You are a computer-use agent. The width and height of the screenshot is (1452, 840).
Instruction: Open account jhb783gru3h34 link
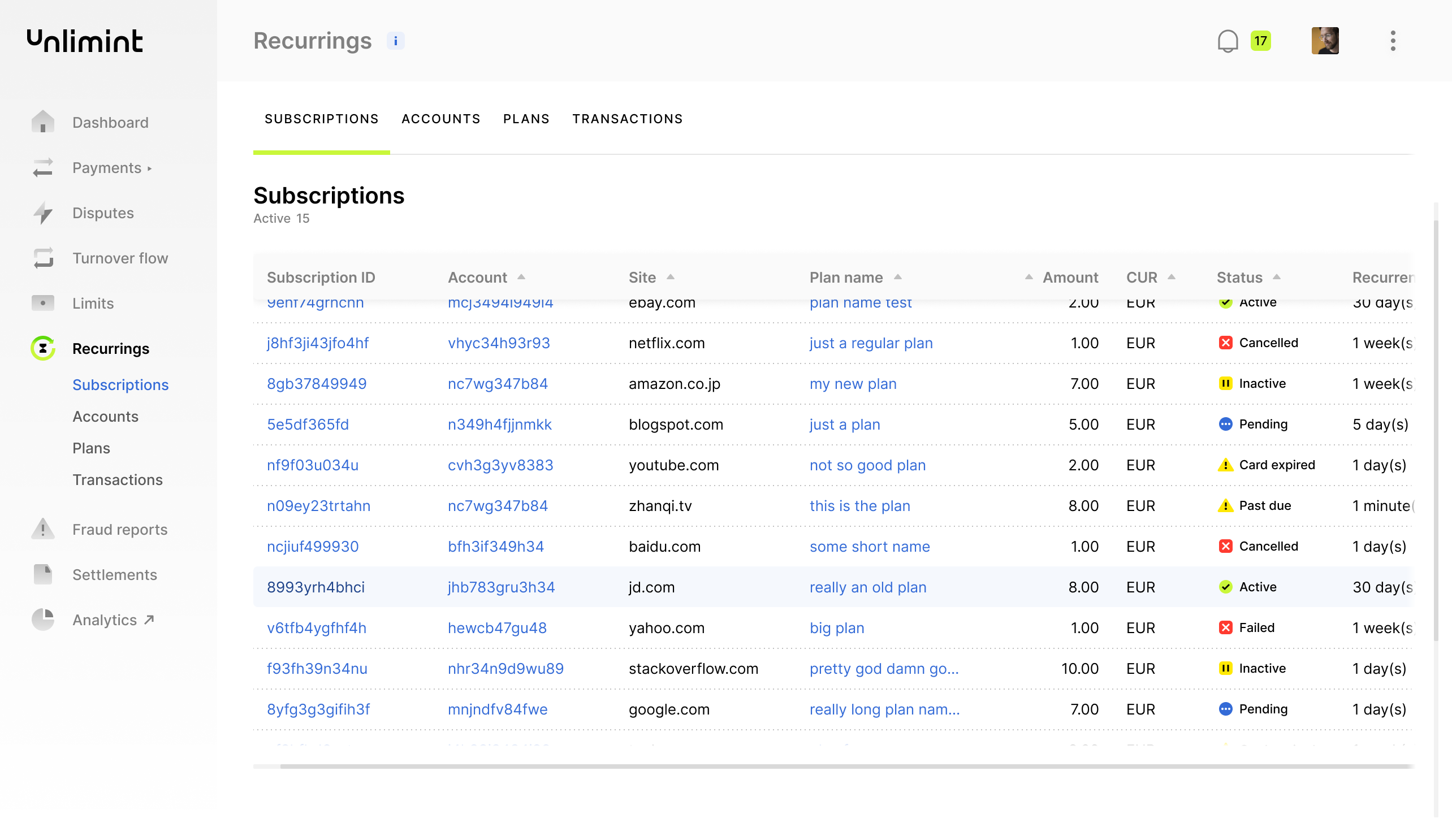pos(502,587)
